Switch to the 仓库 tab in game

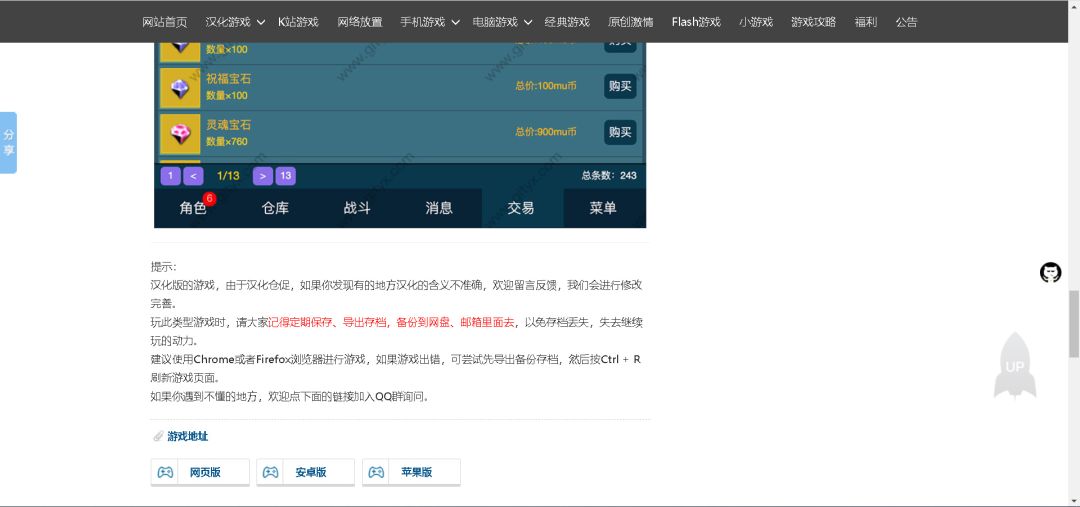pyautogui.click(x=275, y=208)
